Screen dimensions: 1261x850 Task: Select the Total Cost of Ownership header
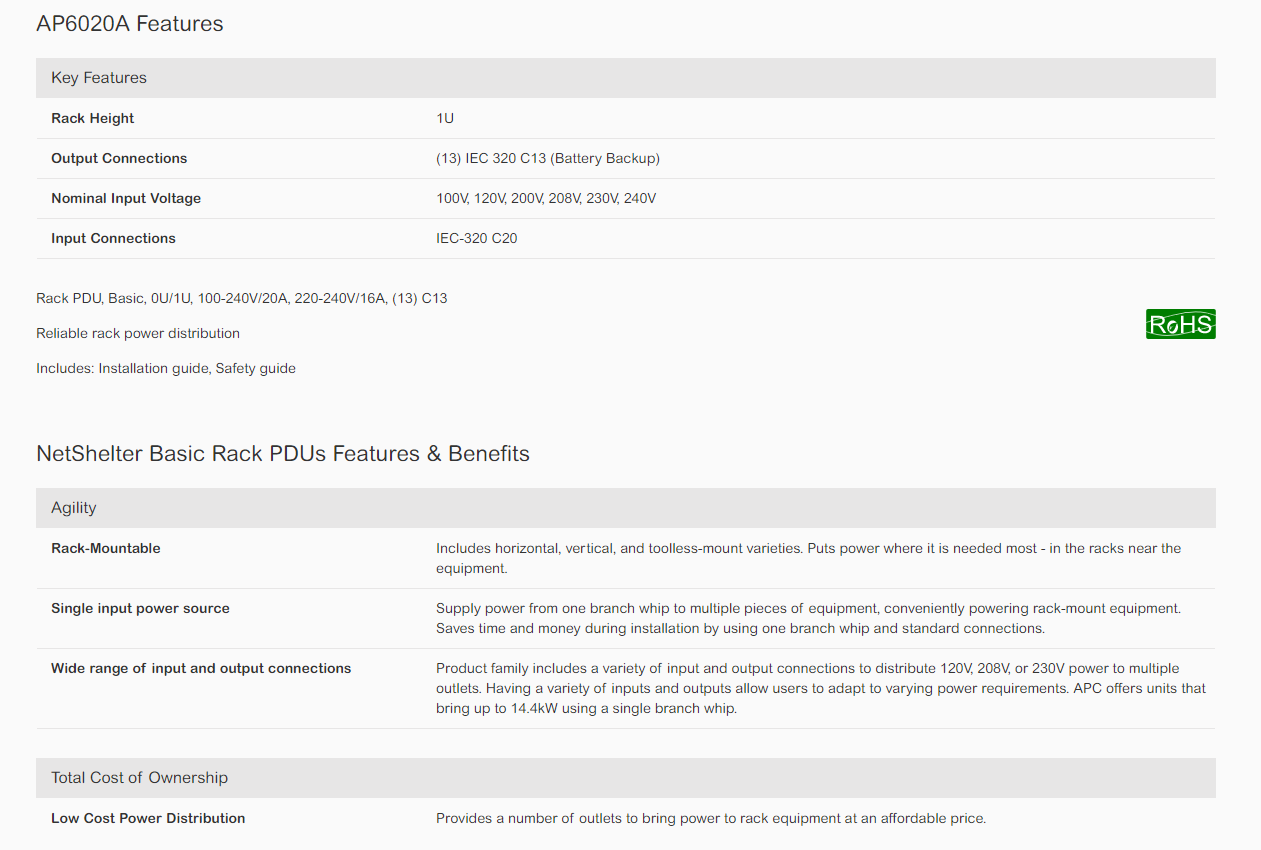click(x=139, y=778)
